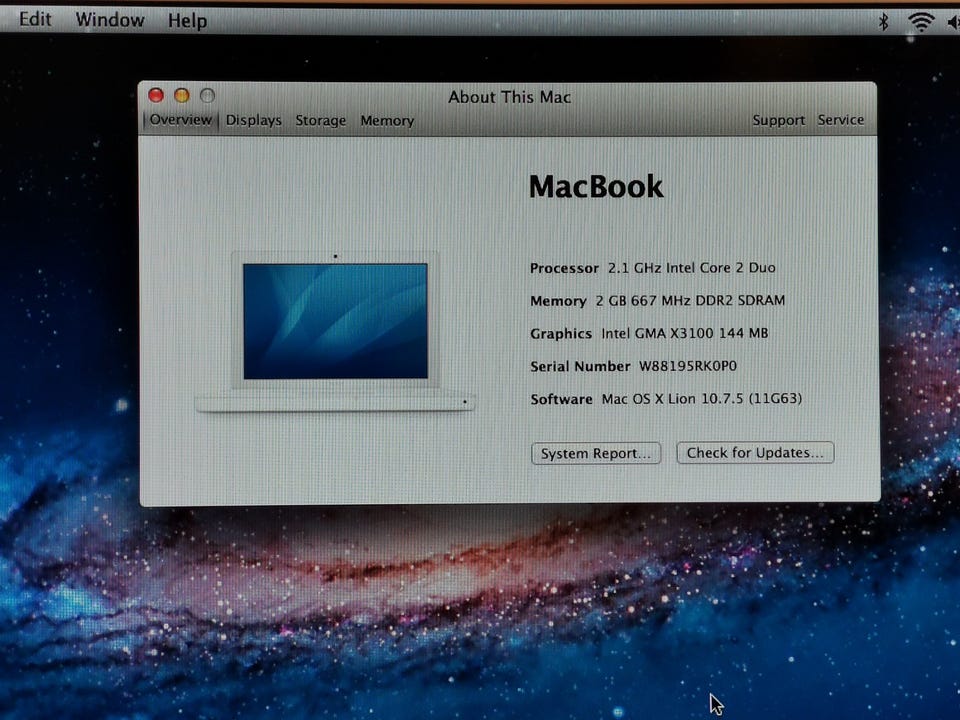Click the Processor label
The height and width of the screenshot is (720, 960).
point(564,268)
